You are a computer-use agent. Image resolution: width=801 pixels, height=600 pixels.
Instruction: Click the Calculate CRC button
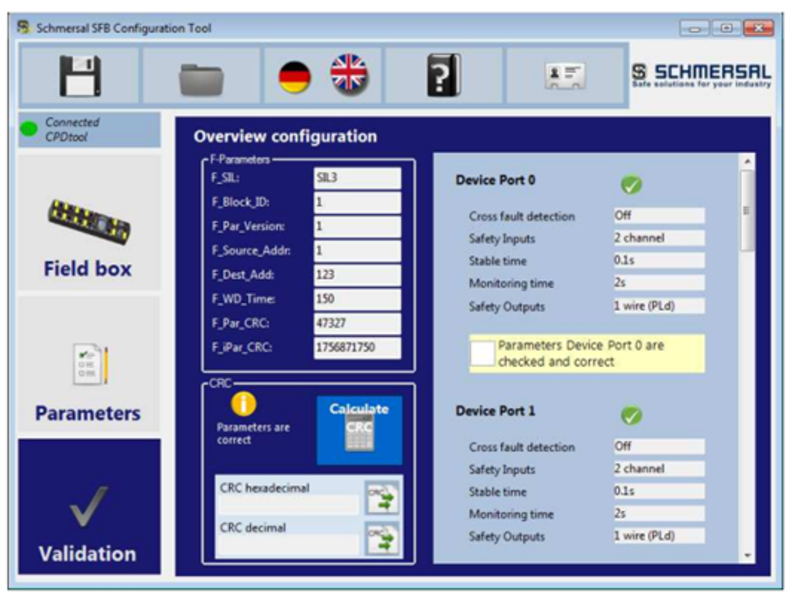[359, 430]
